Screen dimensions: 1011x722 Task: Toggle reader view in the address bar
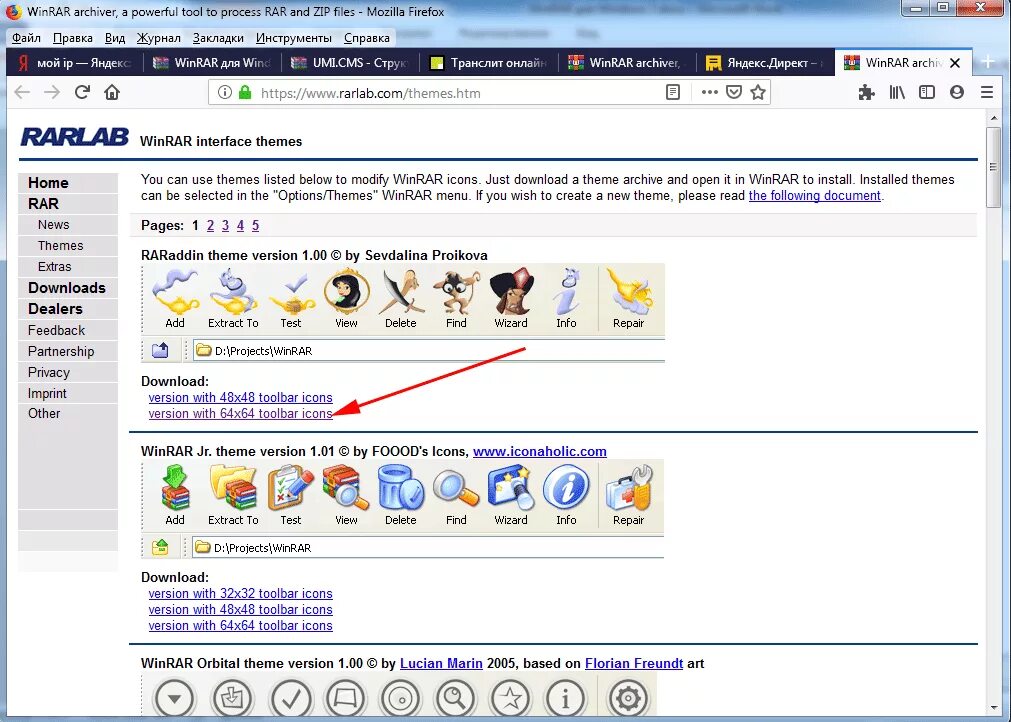pos(672,92)
